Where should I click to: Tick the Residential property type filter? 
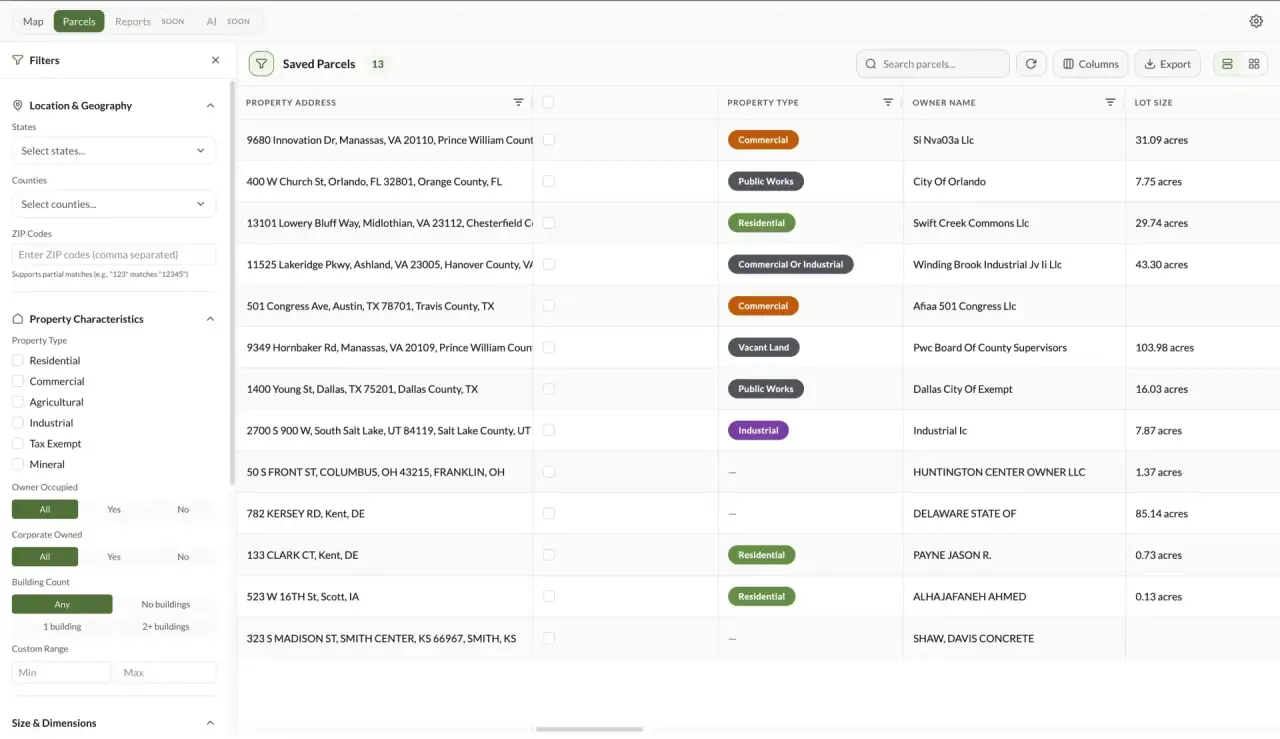point(18,360)
